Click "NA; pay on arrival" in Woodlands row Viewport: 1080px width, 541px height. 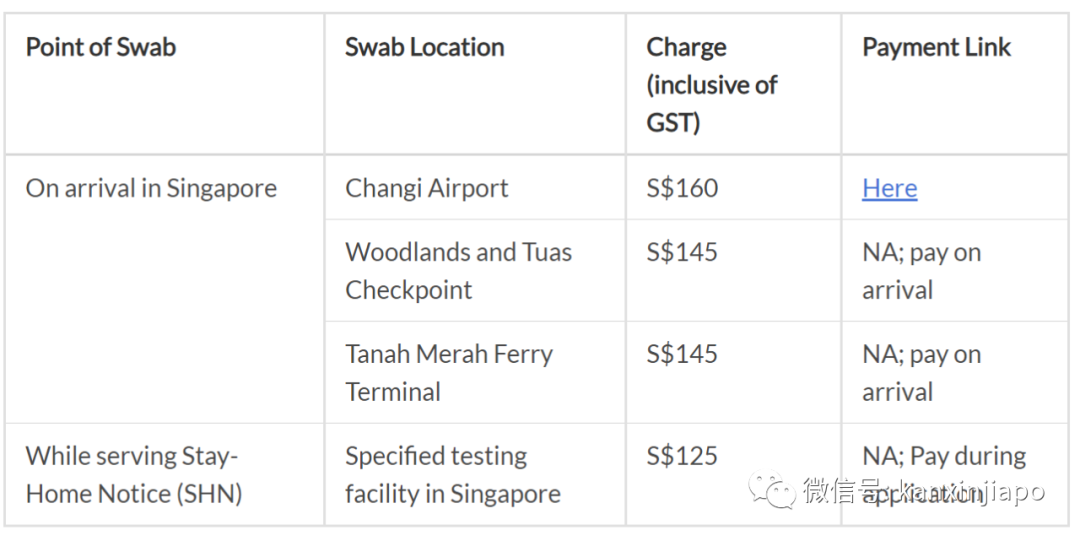coord(921,270)
